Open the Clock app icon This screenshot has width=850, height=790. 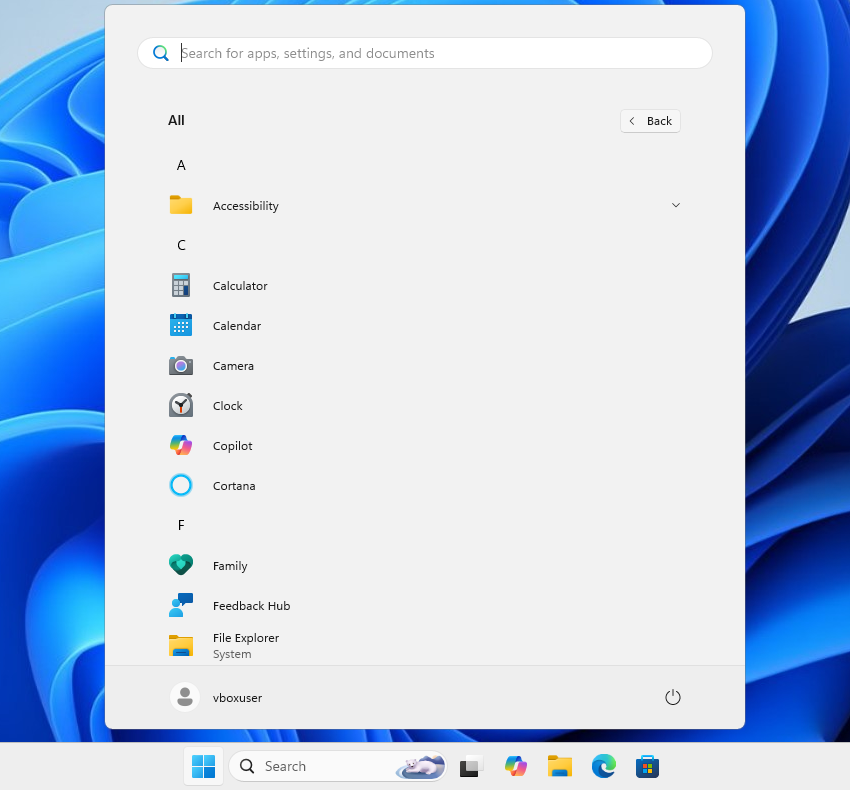[x=181, y=405]
